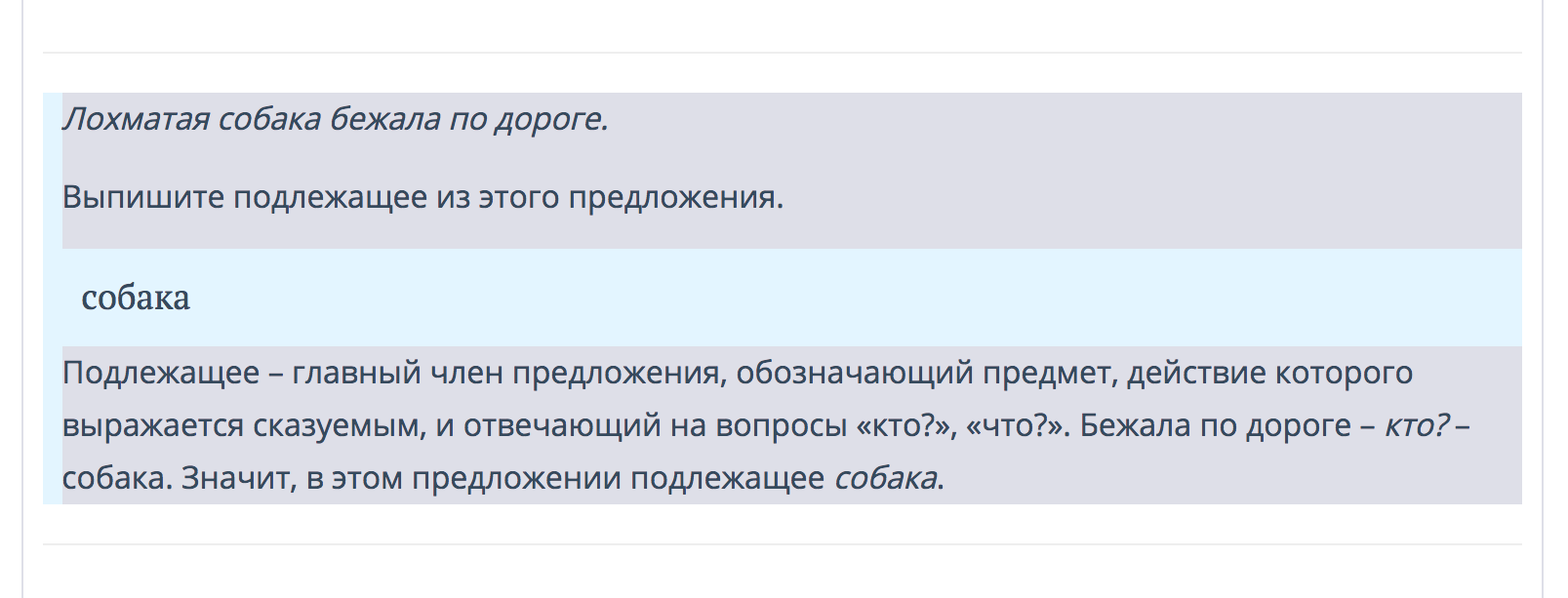Click the word "Значит" in the explanation's last line
Viewport: 1568px width, 598px height.
pos(234,479)
